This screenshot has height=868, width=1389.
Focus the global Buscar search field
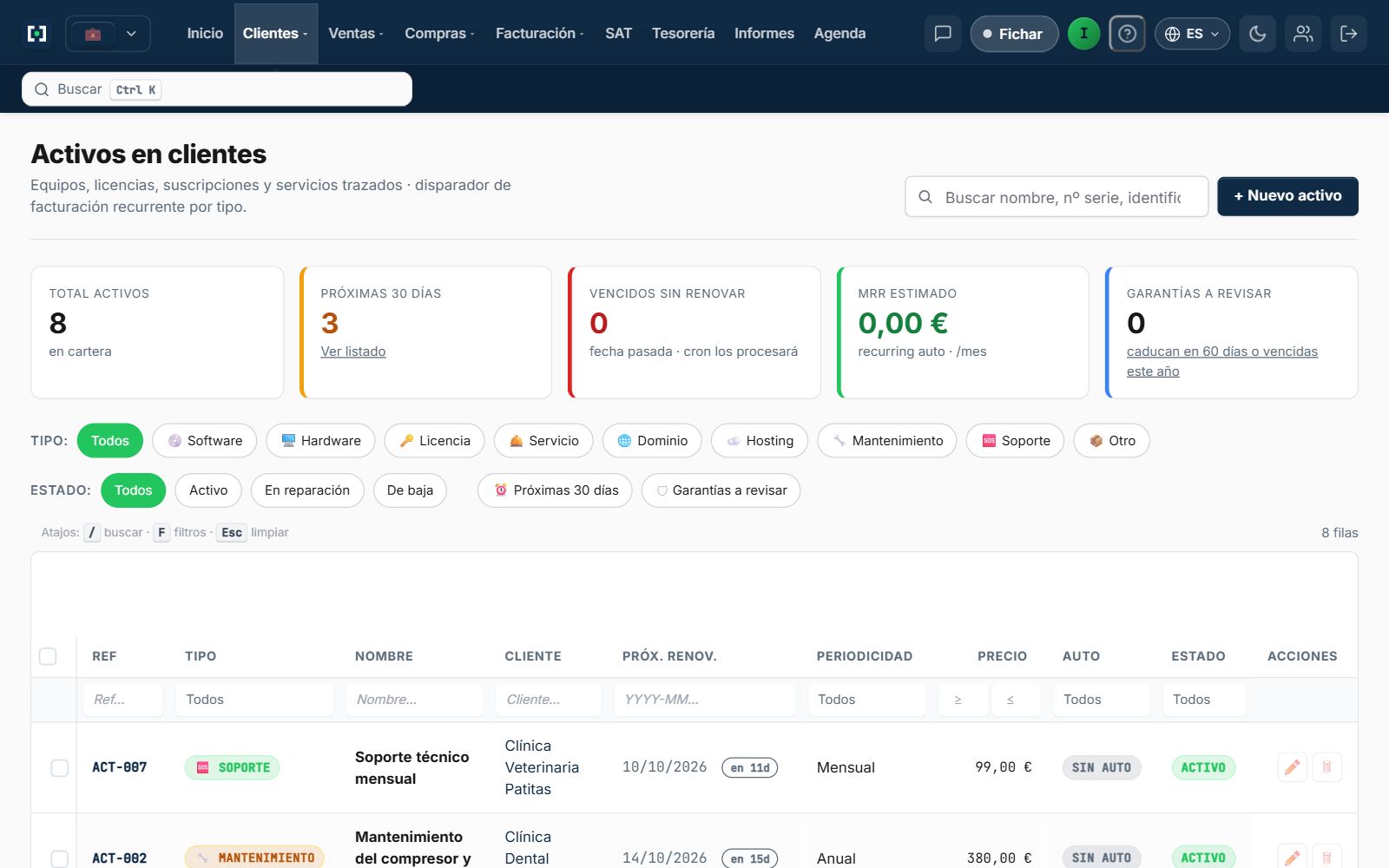(x=217, y=89)
